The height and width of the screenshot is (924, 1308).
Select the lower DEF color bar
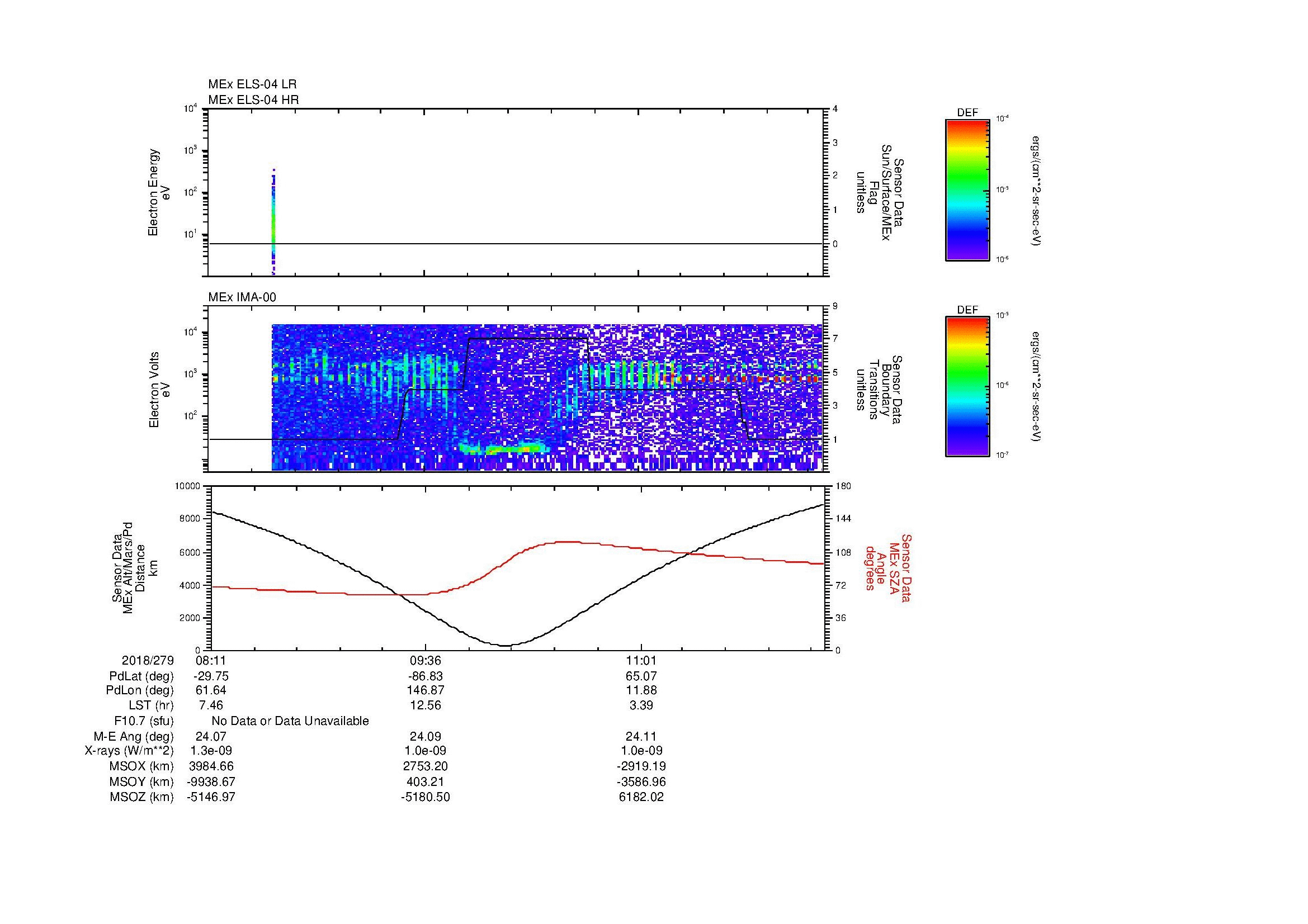(967, 387)
